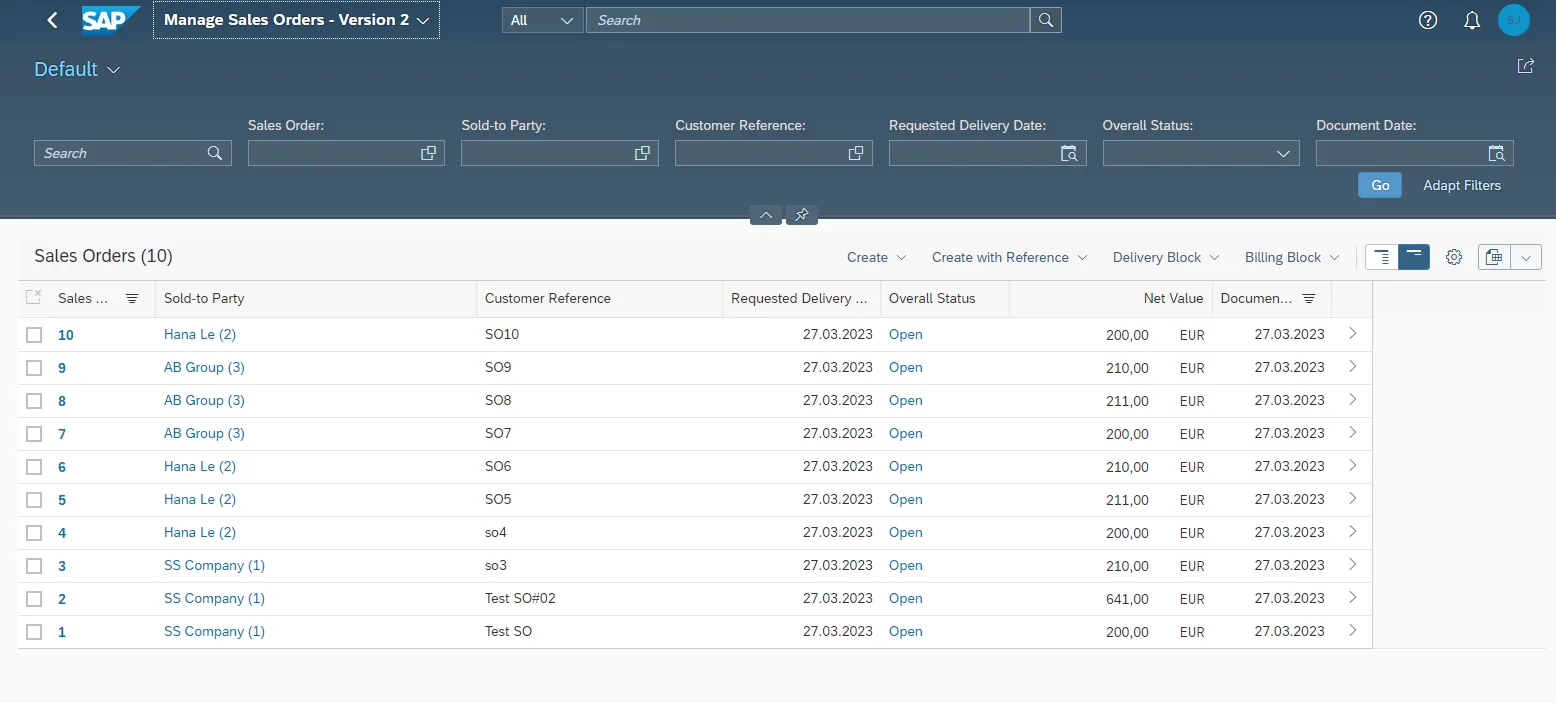This screenshot has height=703, width=1556.
Task: Open the notifications bell
Action: pyautogui.click(x=1471, y=20)
